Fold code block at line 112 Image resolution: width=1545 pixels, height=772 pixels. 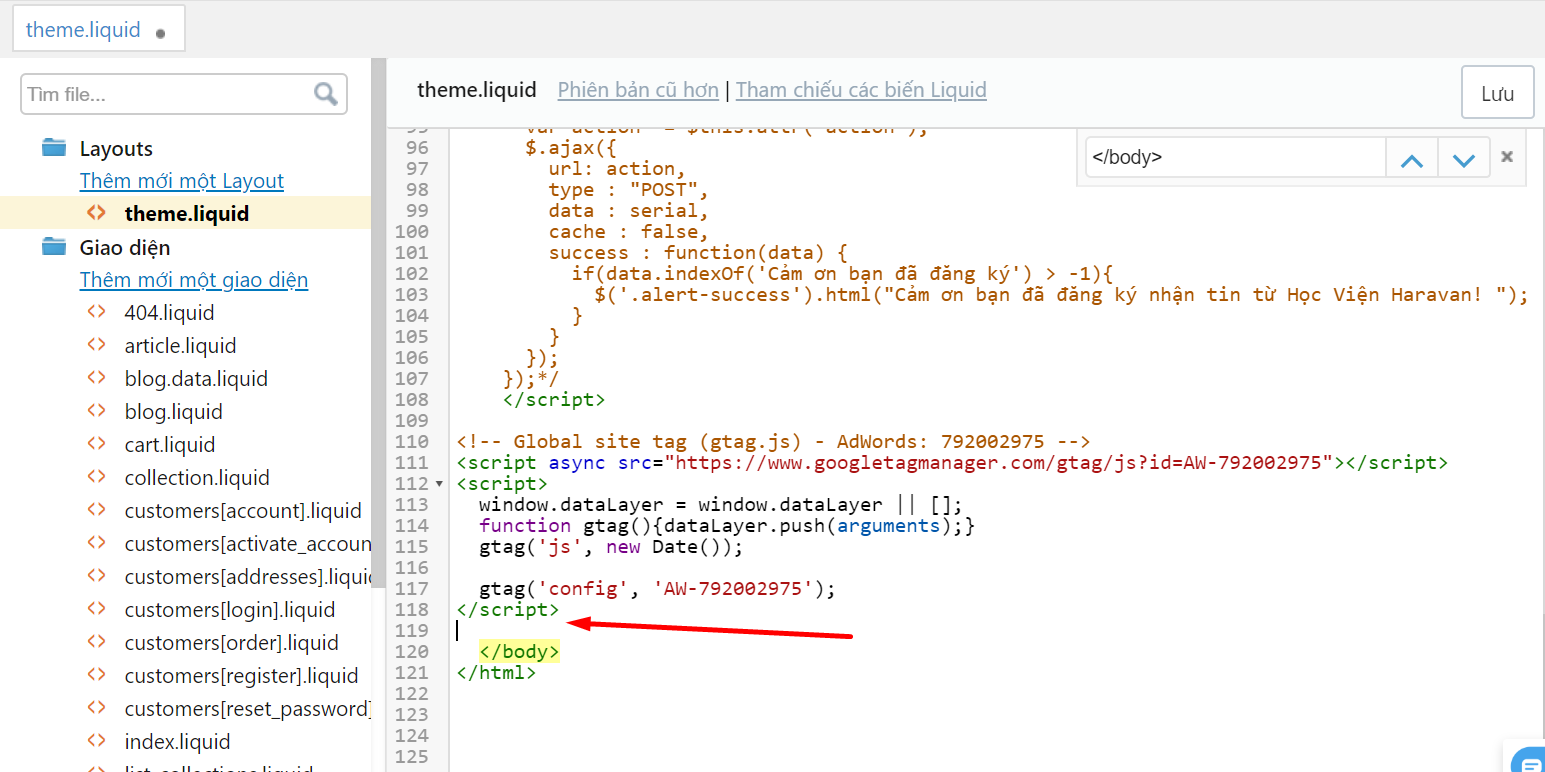441,484
